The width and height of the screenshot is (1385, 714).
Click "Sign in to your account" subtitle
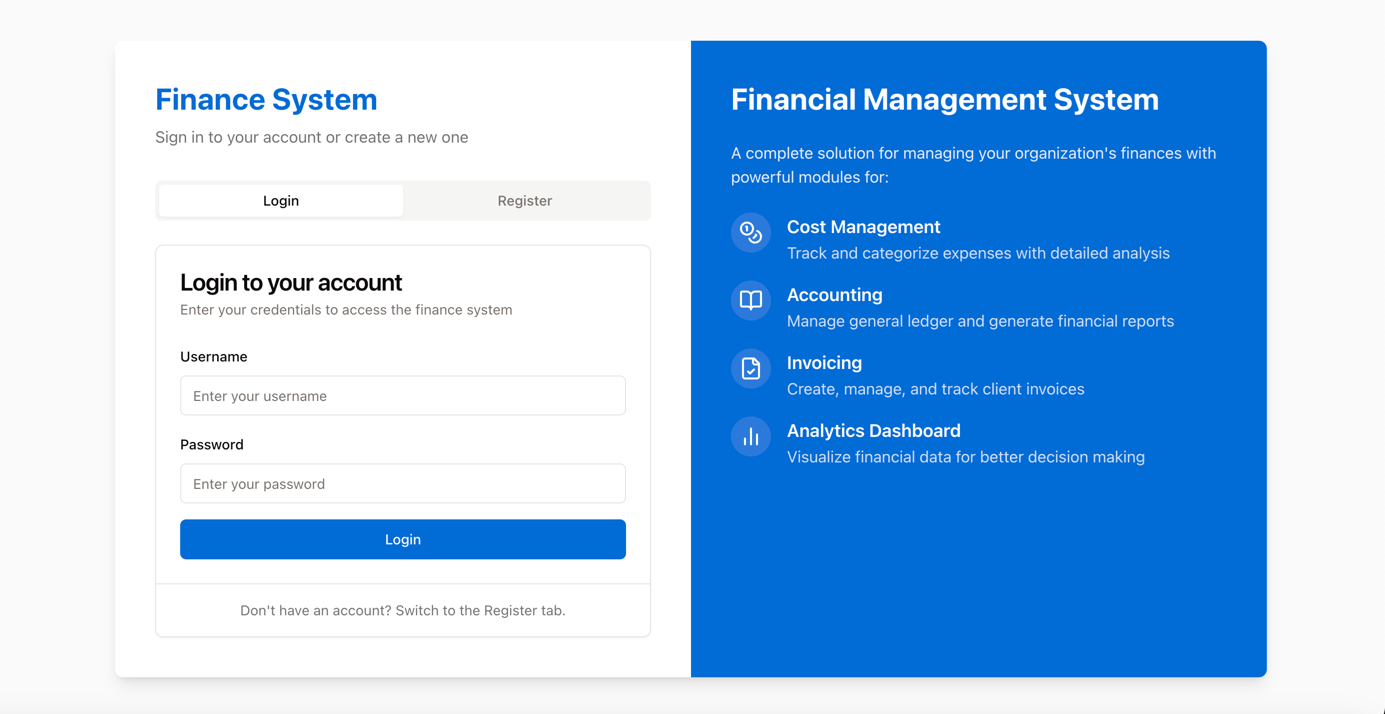(312, 137)
